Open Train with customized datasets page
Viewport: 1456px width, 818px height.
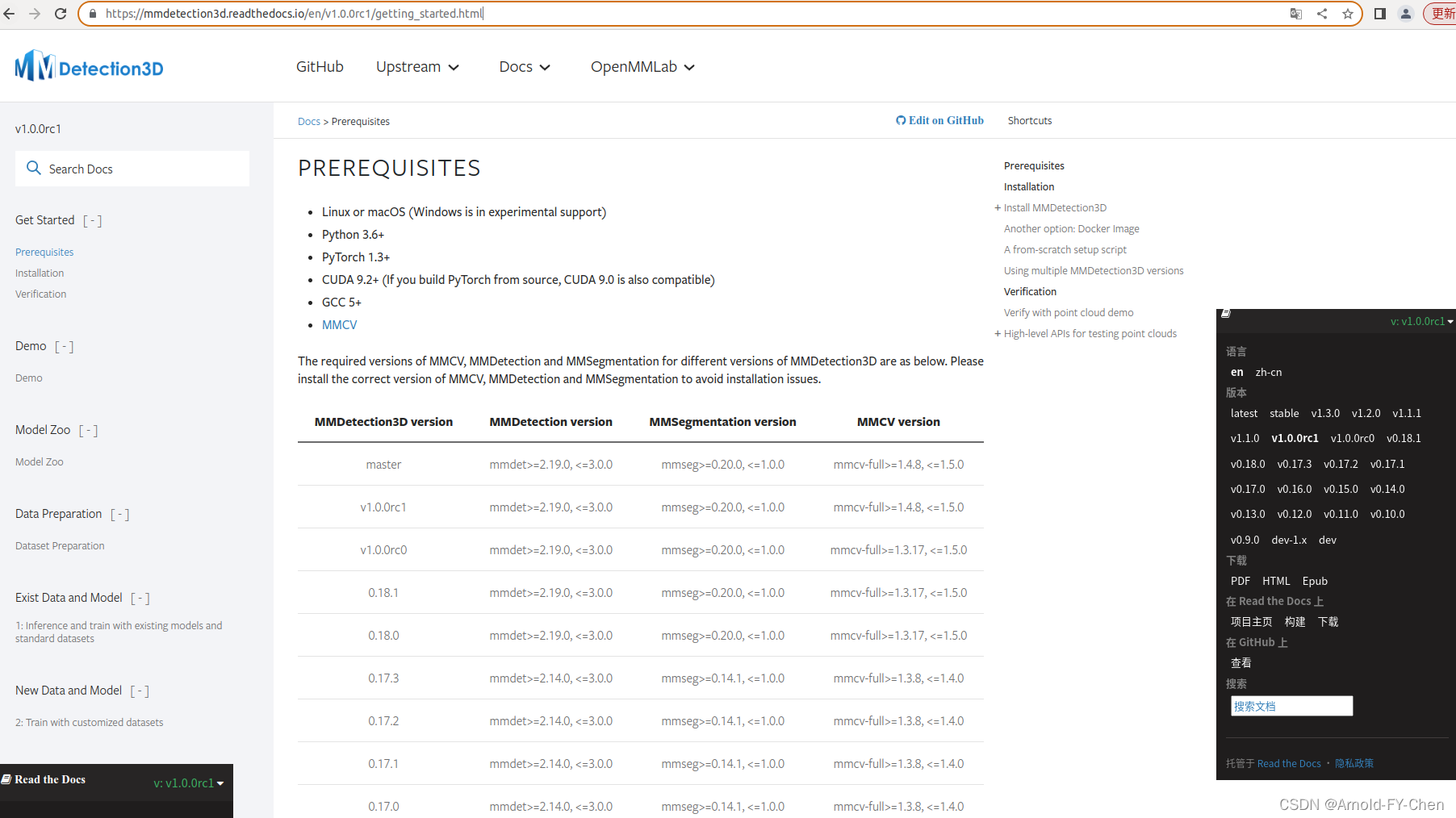click(x=89, y=723)
